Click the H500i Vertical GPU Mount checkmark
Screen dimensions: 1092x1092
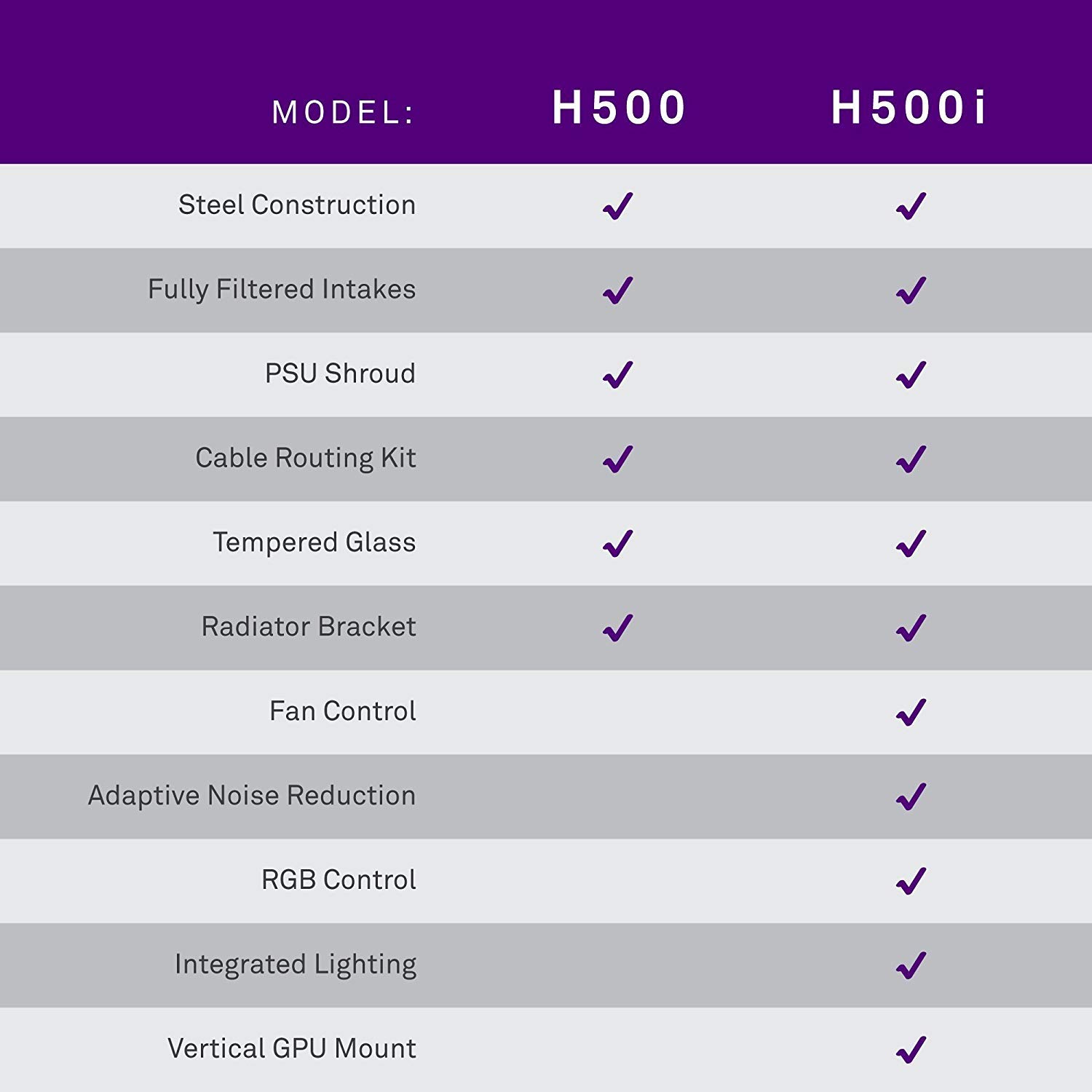tap(911, 1051)
